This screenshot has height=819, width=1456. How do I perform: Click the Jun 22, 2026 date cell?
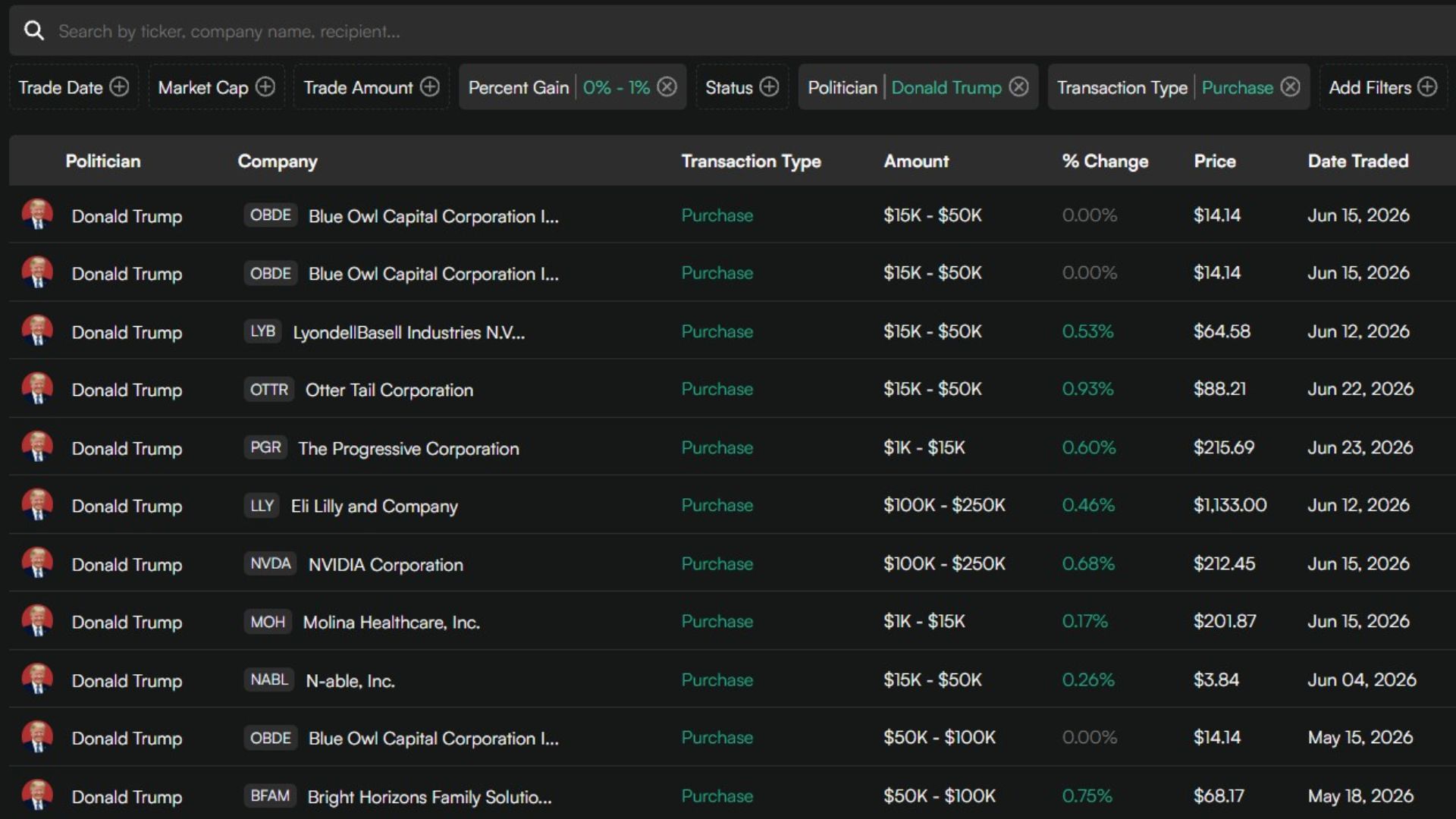[x=1360, y=389]
